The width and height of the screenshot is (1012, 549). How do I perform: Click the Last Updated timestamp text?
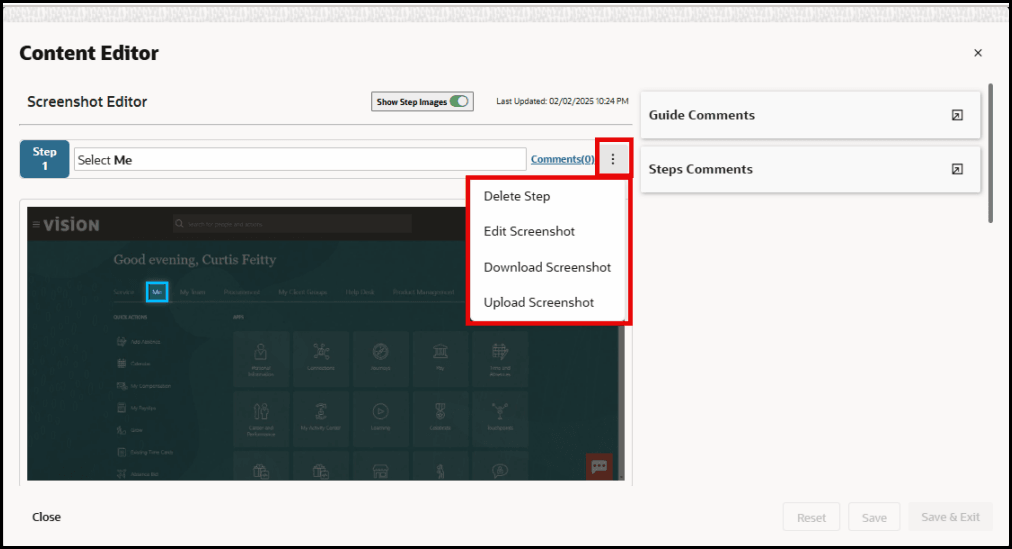(562, 101)
